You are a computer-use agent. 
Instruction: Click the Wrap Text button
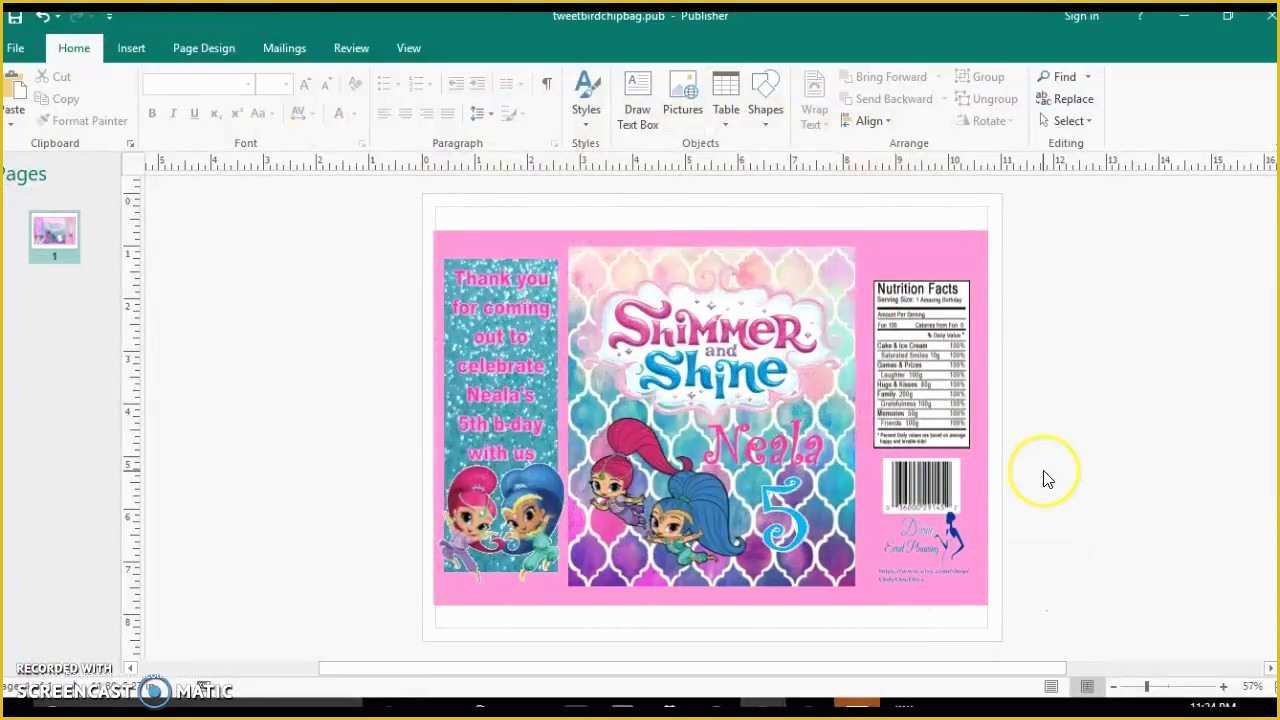(x=814, y=101)
